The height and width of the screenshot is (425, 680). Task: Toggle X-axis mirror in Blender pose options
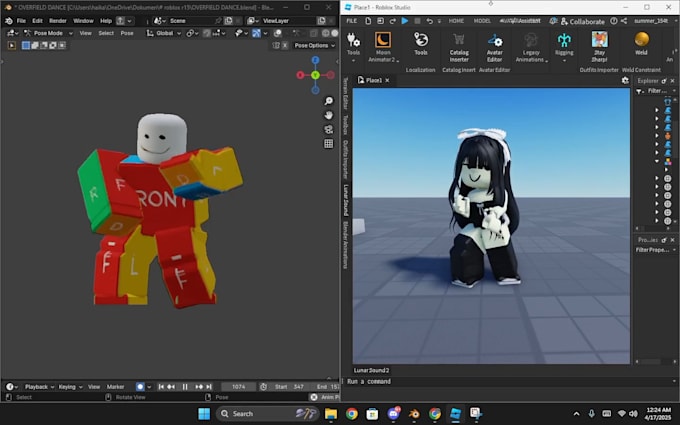point(285,45)
